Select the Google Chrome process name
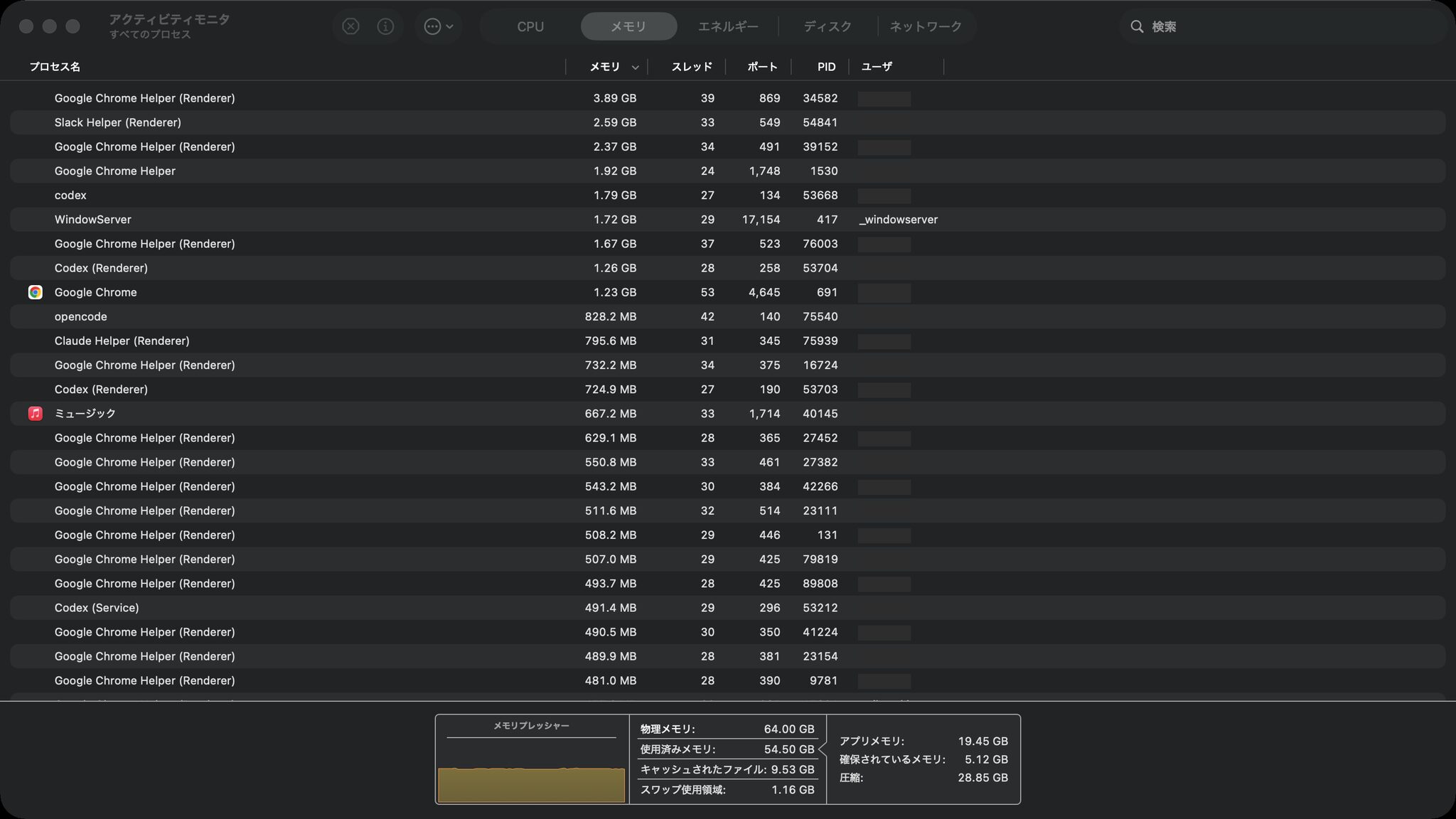 tap(96, 292)
